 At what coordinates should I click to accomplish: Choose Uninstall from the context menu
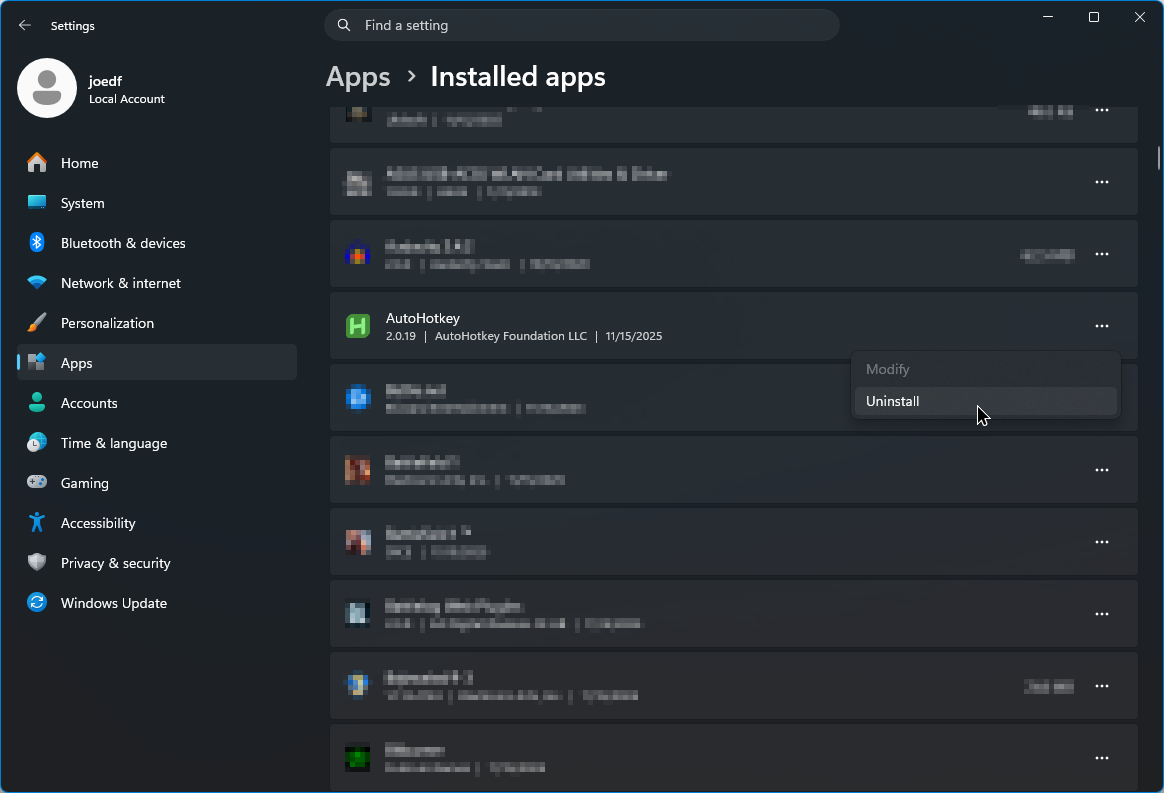click(986, 402)
